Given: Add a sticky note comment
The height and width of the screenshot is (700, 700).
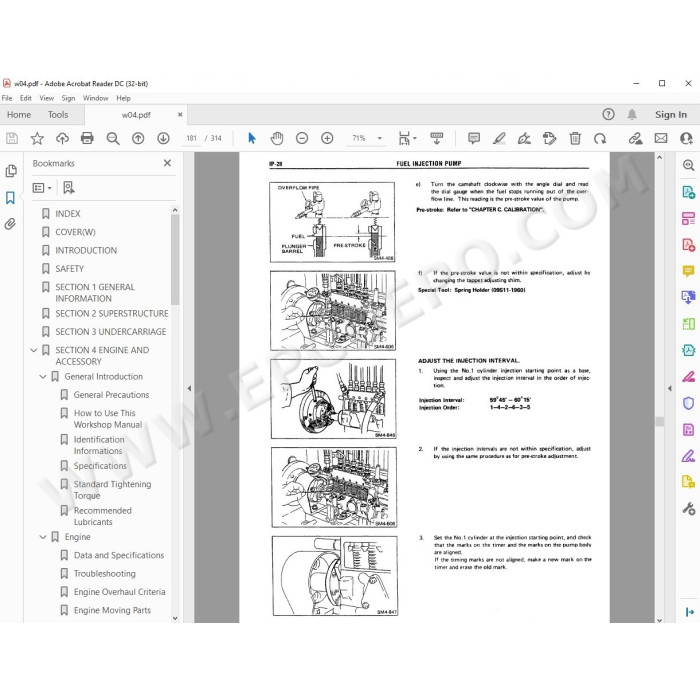Looking at the screenshot, I should point(474,138).
